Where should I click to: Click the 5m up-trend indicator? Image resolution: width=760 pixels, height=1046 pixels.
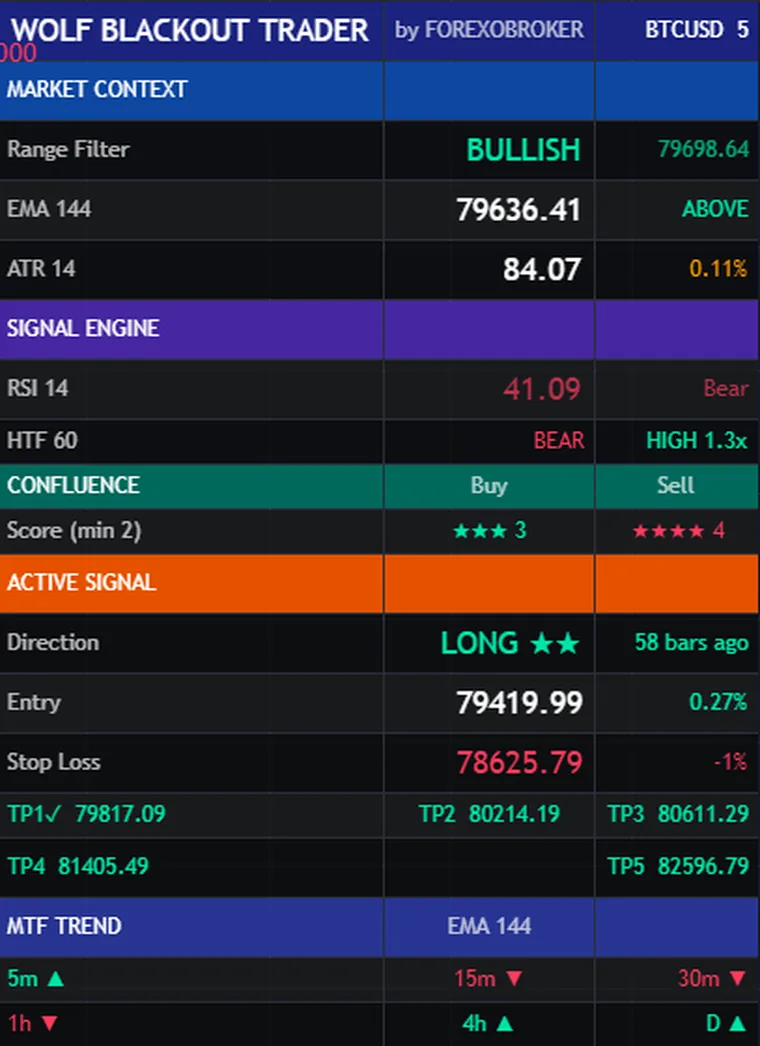(x=35, y=979)
